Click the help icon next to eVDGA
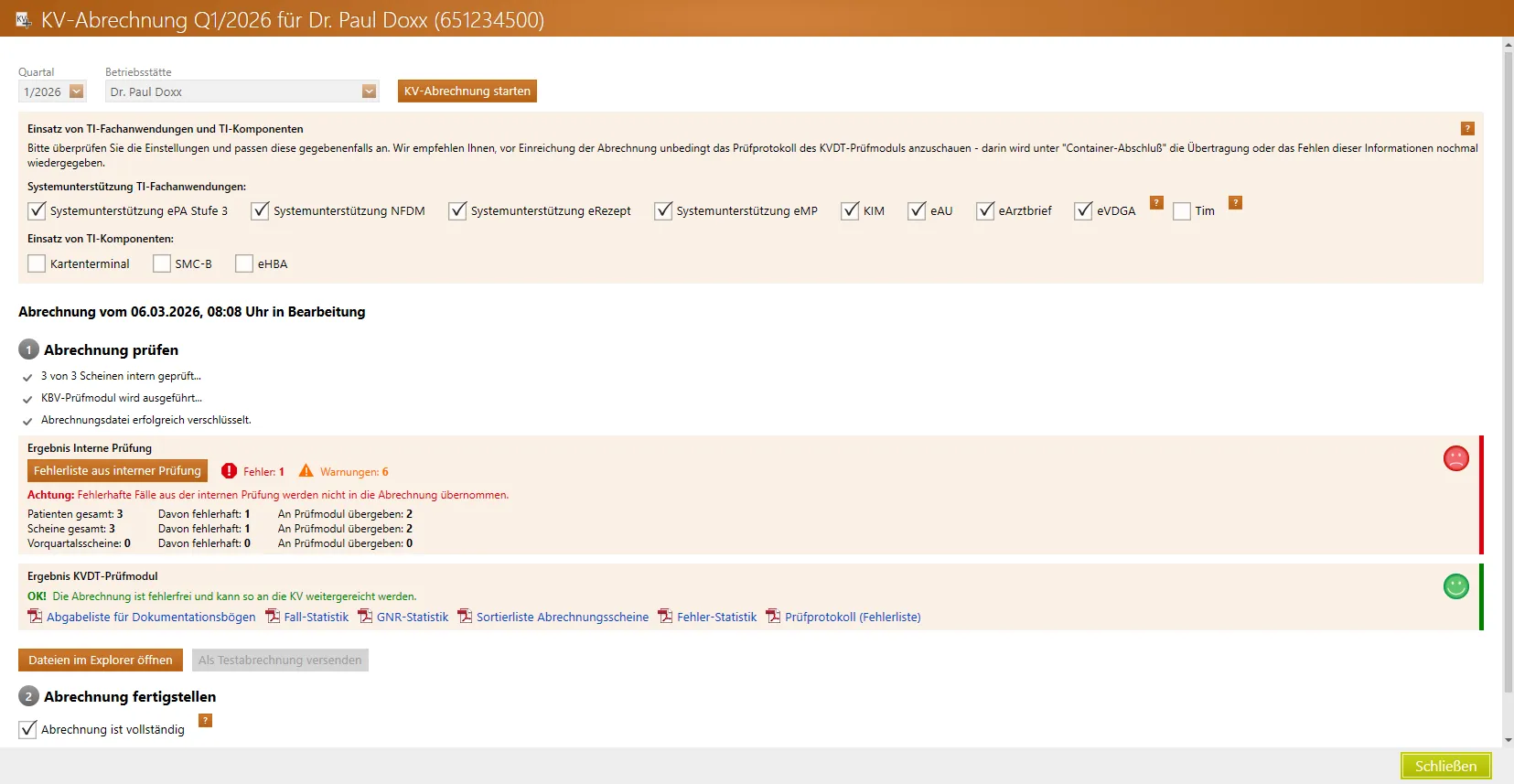The width and height of the screenshot is (1514, 784). [1156, 203]
